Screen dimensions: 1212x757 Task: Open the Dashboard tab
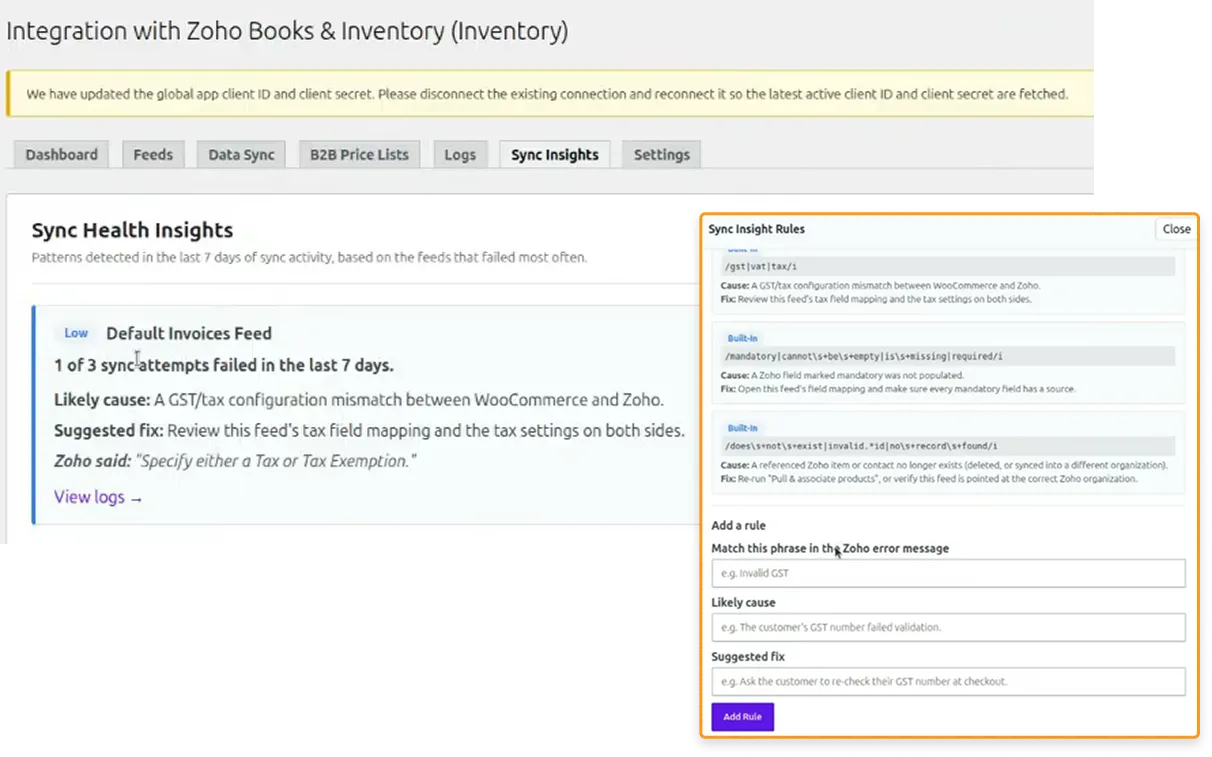tap(61, 154)
